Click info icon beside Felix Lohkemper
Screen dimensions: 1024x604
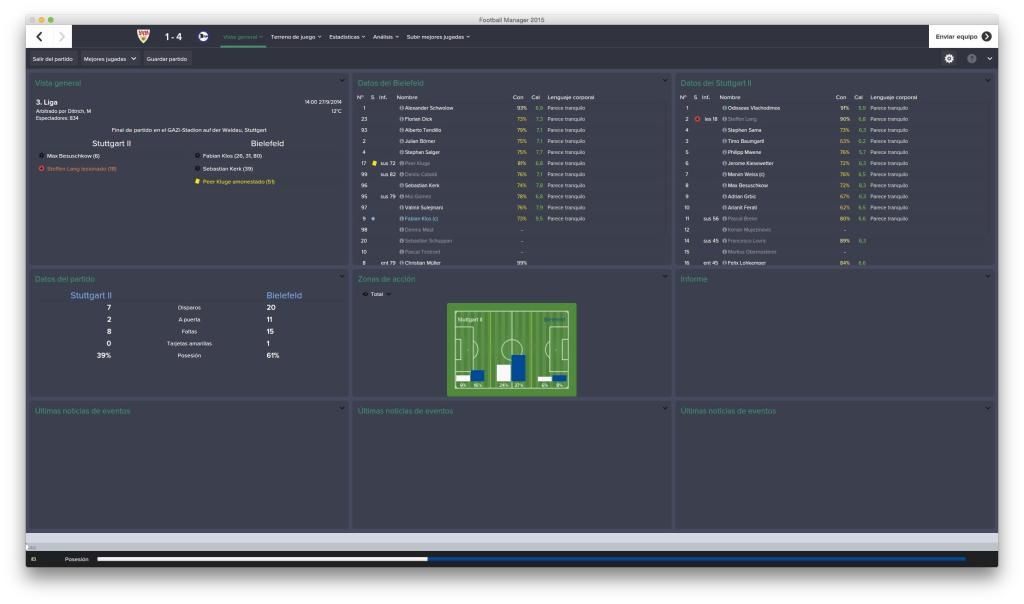pyautogui.click(x=724, y=262)
